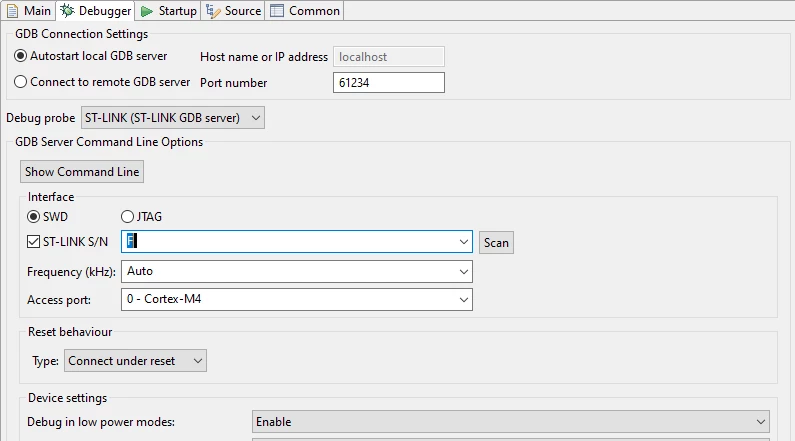Open the Reset behaviour Type dropdown

(135, 361)
